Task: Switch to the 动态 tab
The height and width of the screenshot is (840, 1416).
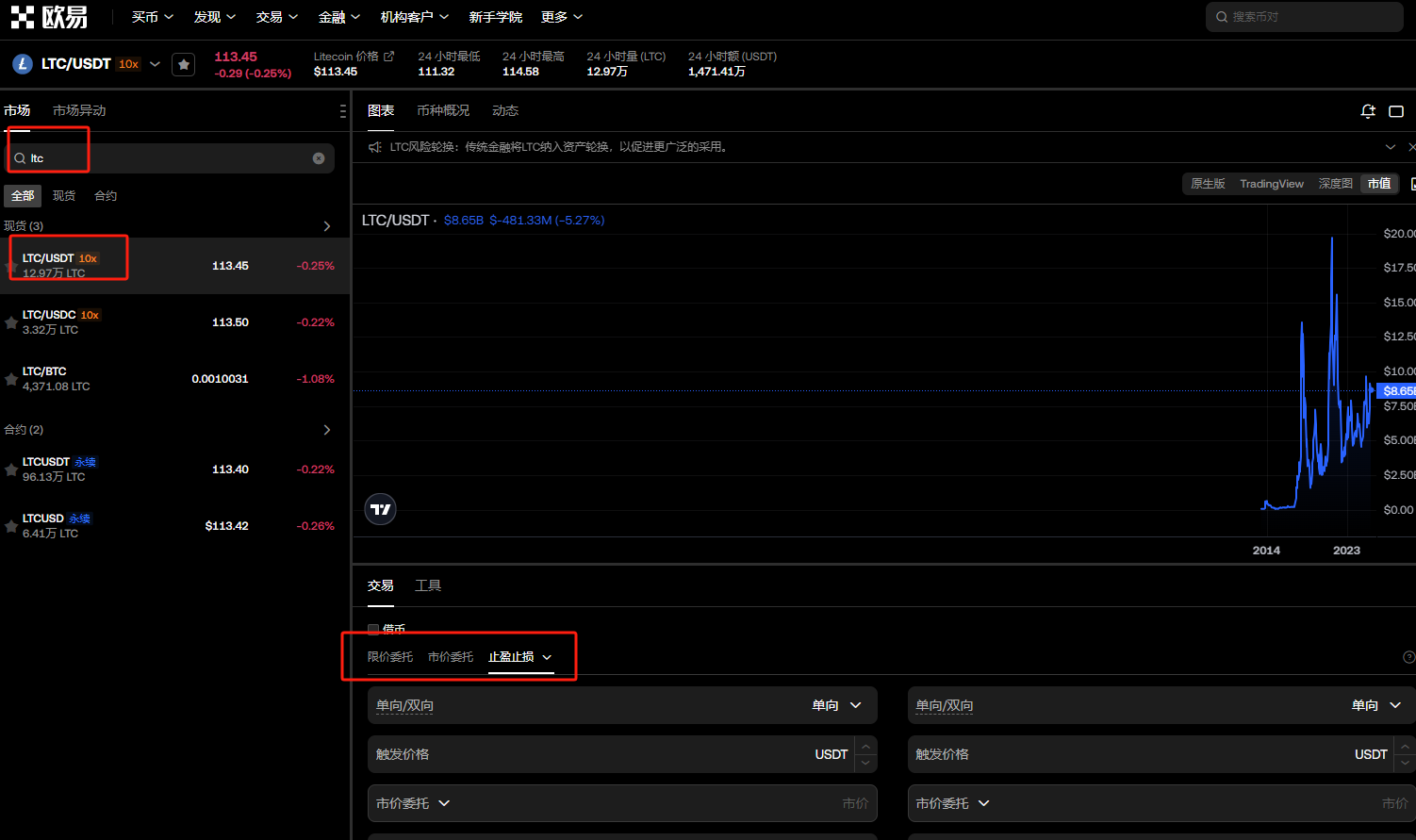Action: [x=505, y=111]
